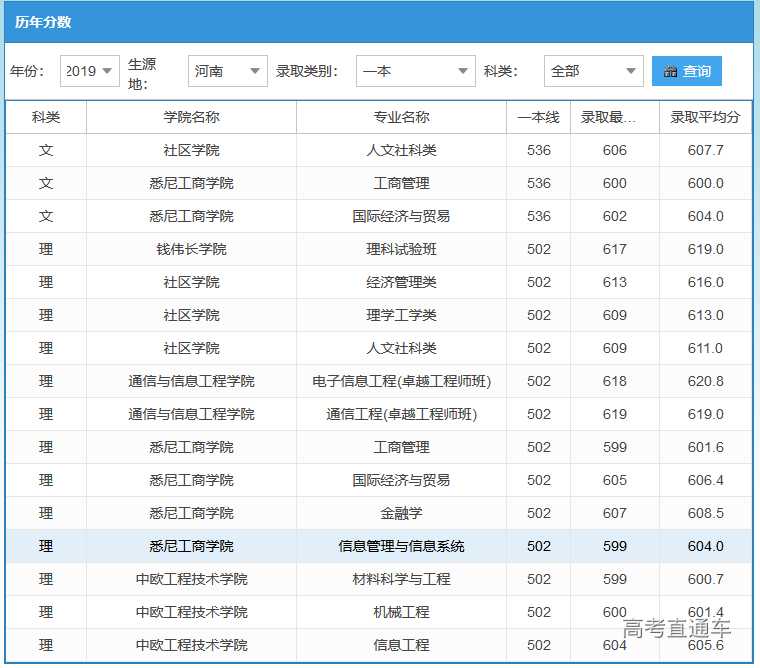Click the 机械工程 major cell

coord(401,612)
